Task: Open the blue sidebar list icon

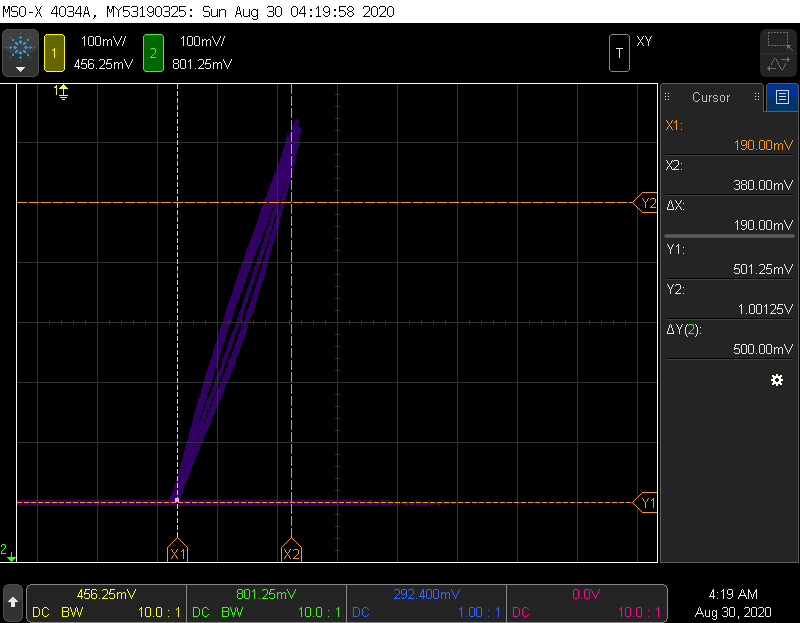Action: (781, 97)
